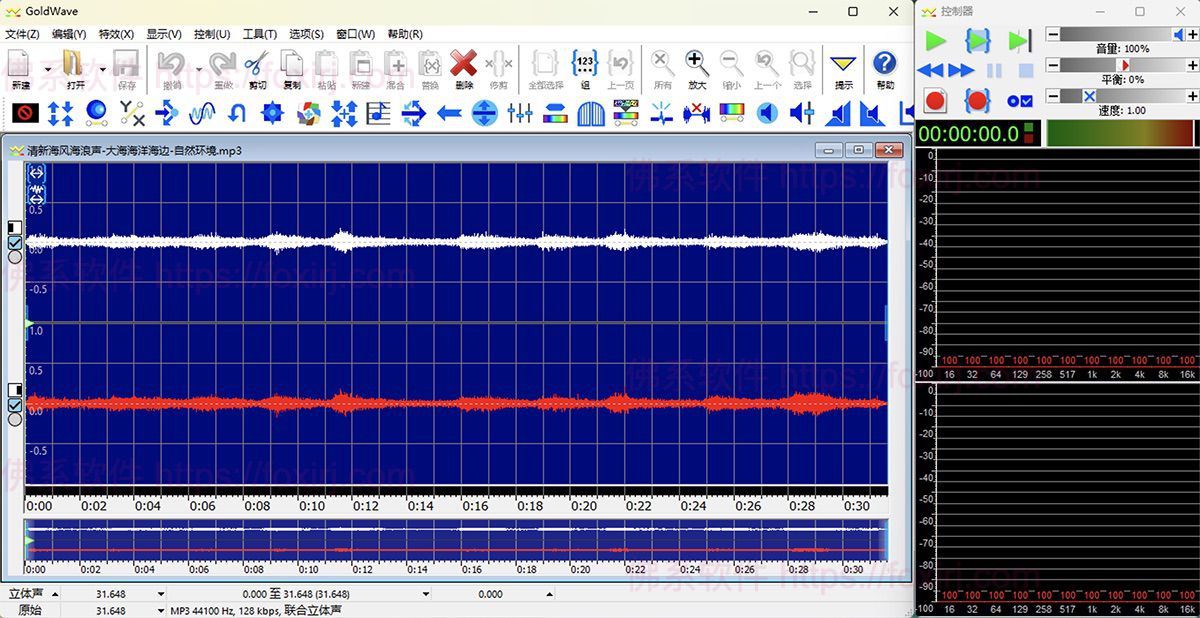Open the 工具(T) tools menu
Viewport: 1200px width, 618px height.
click(259, 34)
